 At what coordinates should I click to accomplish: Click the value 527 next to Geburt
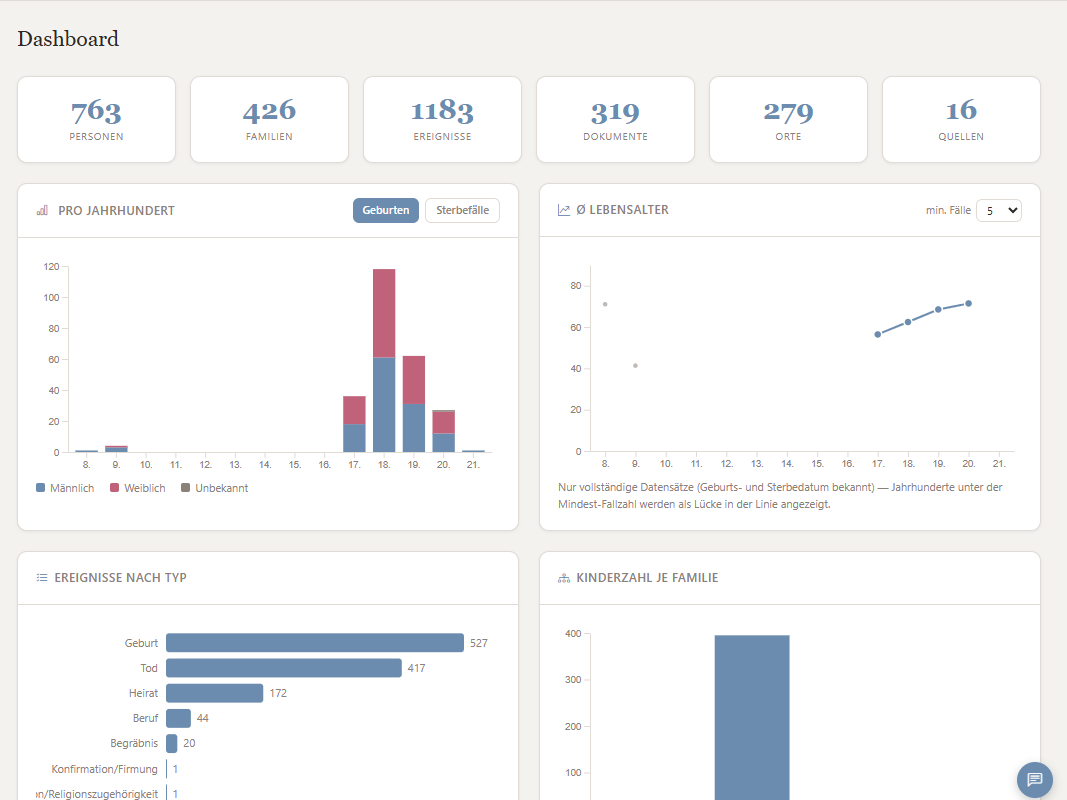tap(478, 643)
